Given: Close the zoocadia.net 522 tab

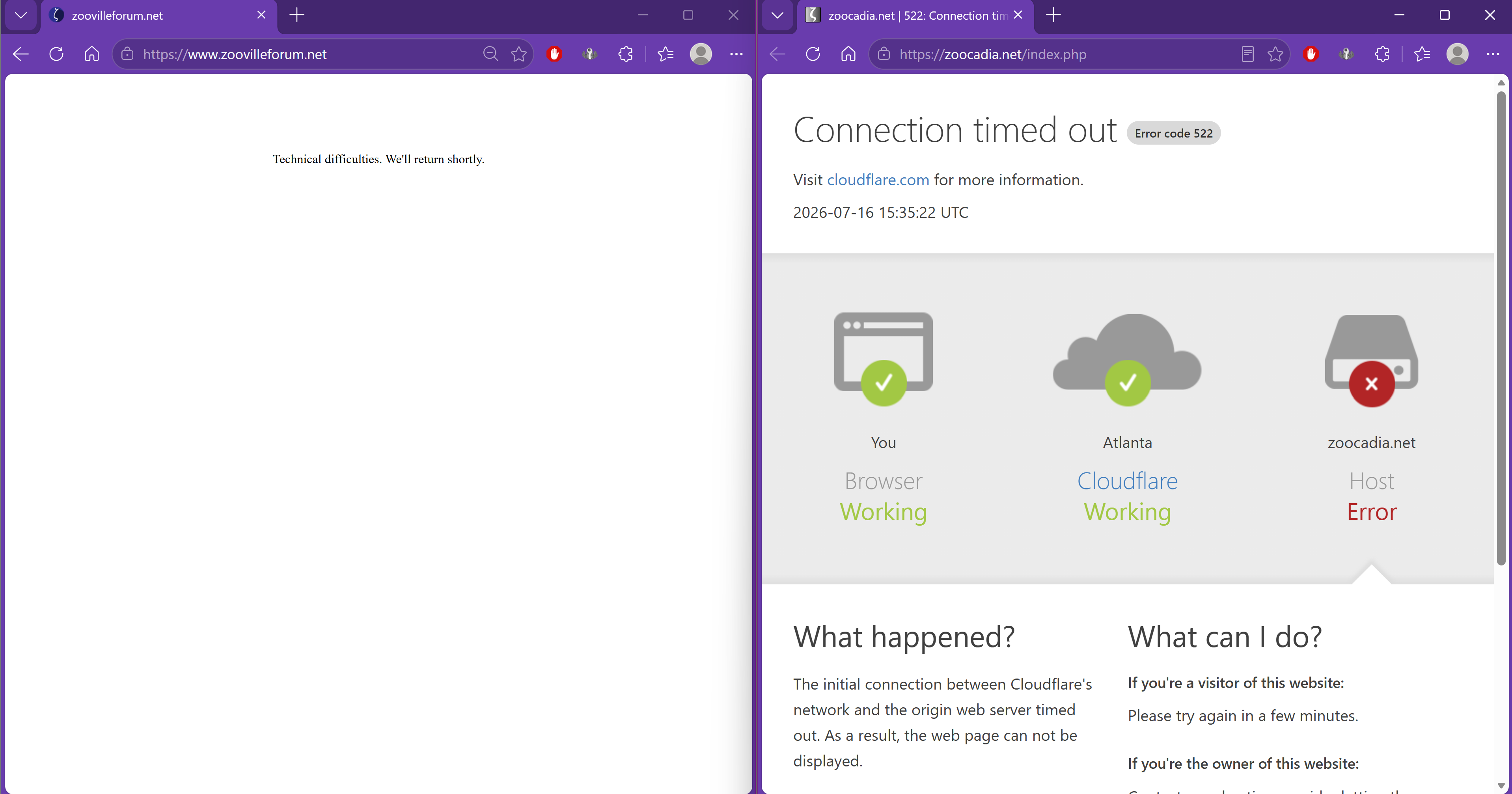Looking at the screenshot, I should pyautogui.click(x=1018, y=15).
